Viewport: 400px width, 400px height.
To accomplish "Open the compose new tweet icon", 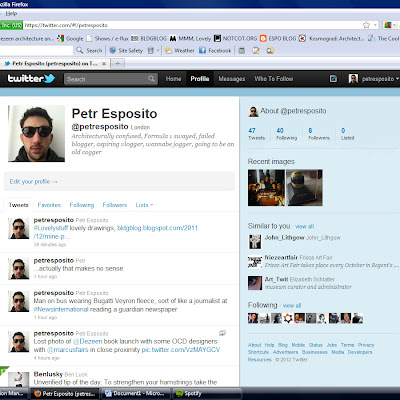I will (x=333, y=79).
